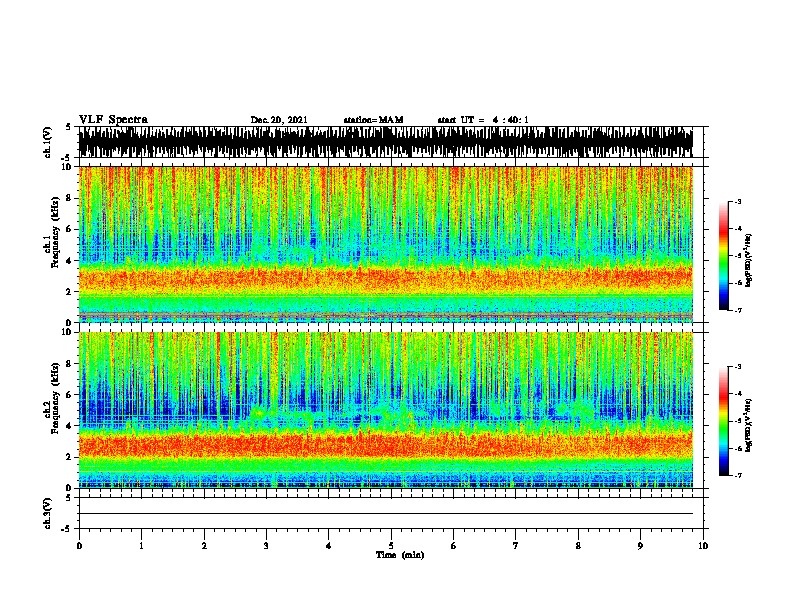Screen dimensions: 792x612
Task: Click the 'VLF Spectra' title text
Action: (x=113, y=120)
